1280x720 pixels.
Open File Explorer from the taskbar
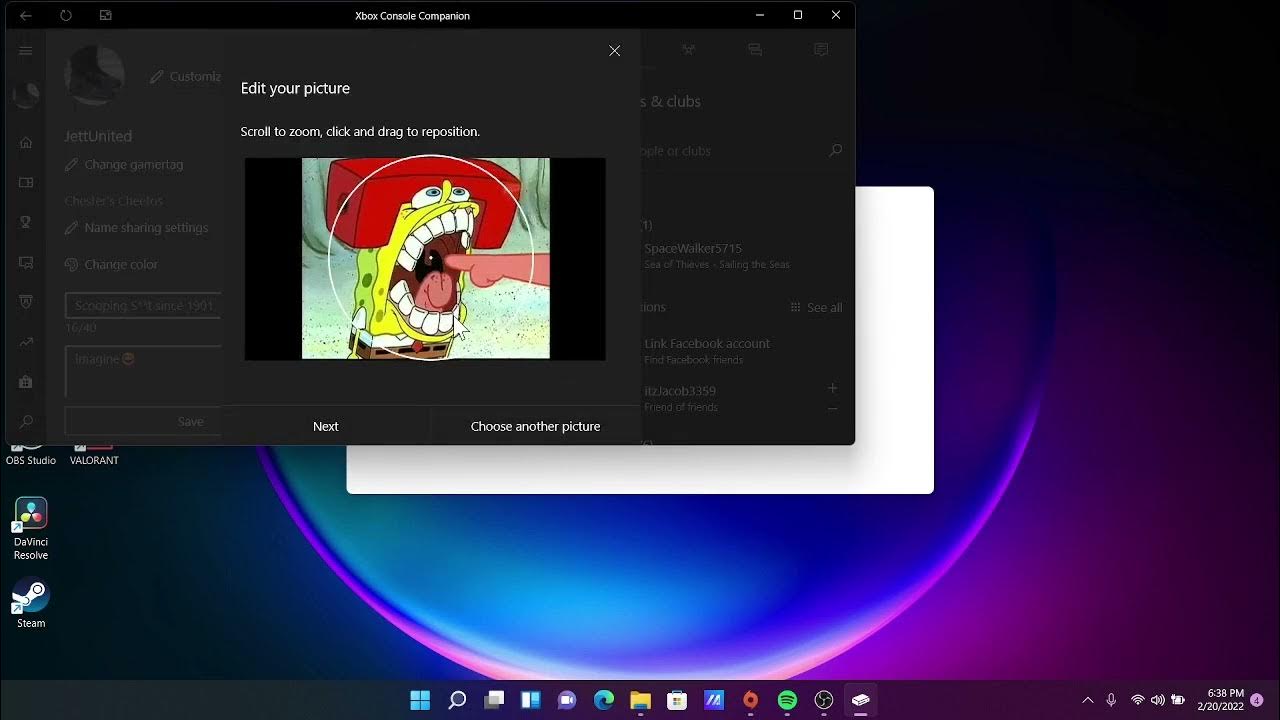pyautogui.click(x=640, y=700)
